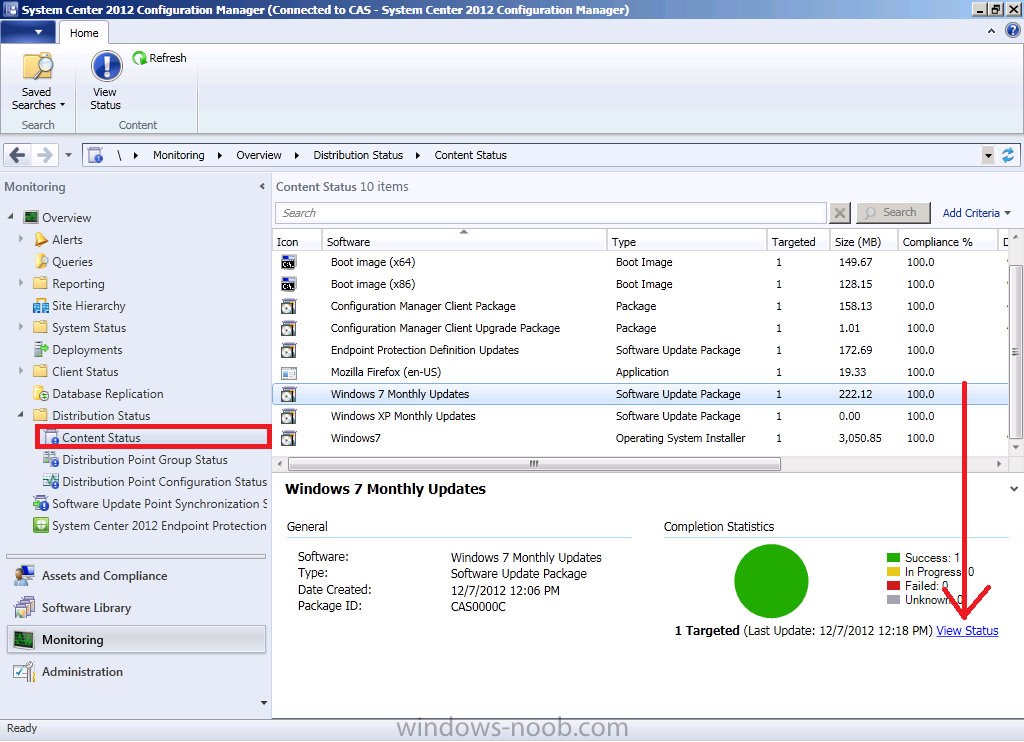
Task: Select the Distribution Point Group Status icon
Action: 51,459
